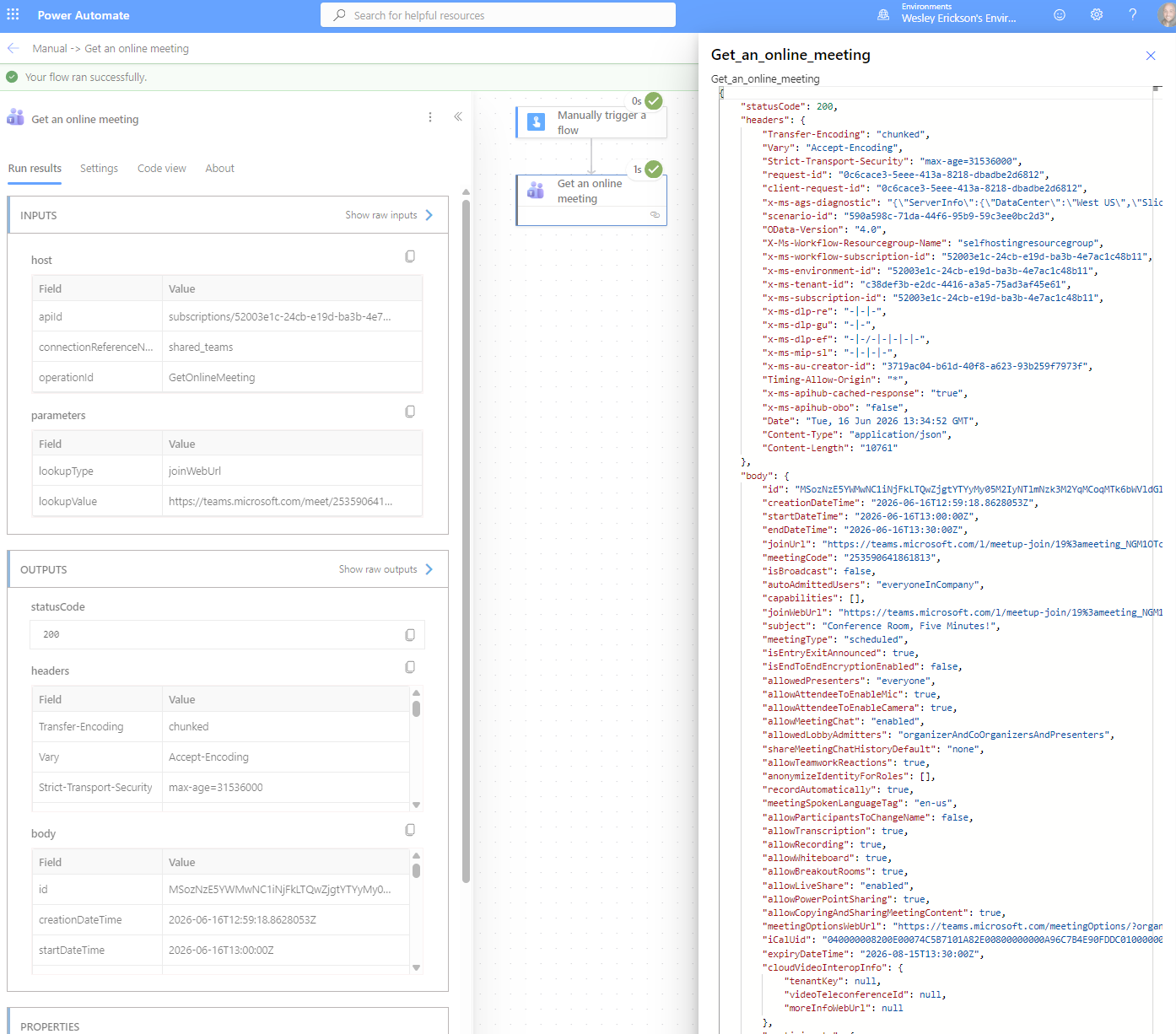Select the Manually trigger a flow card
1176x1034 pixels.
[591, 122]
